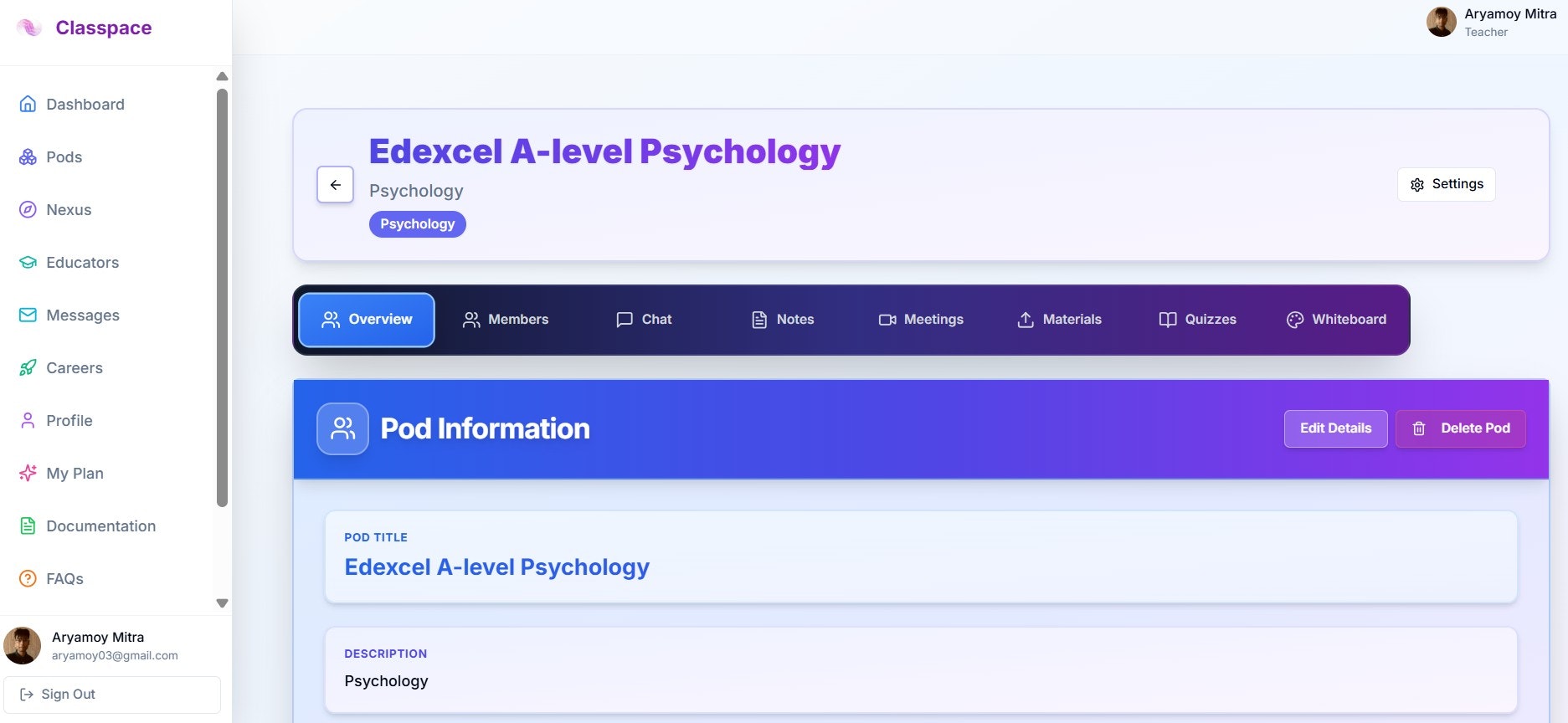1568x723 pixels.
Task: Switch to the Members tab
Action: [x=506, y=320]
